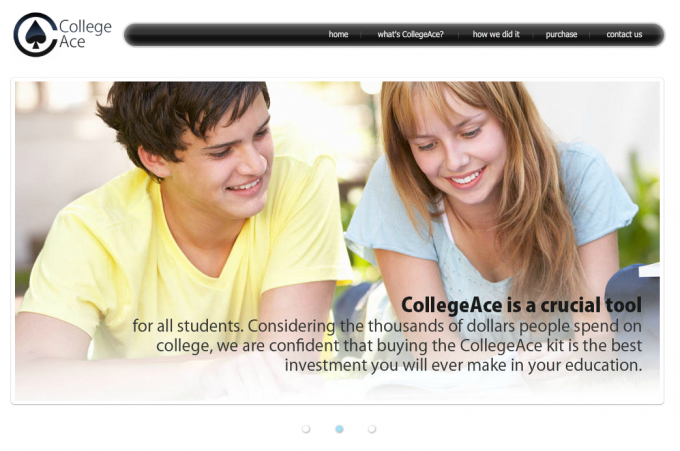Select the blue active slide dot

click(339, 429)
